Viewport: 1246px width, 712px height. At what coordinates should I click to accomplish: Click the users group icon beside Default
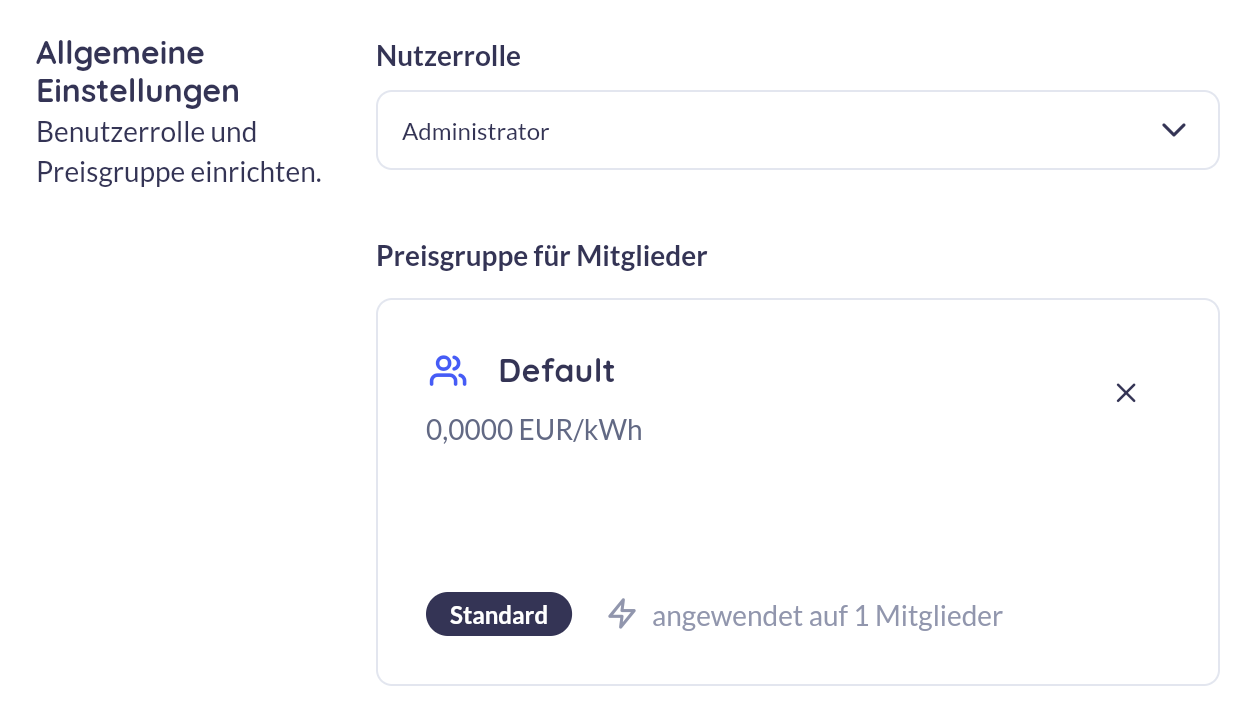pos(447,371)
